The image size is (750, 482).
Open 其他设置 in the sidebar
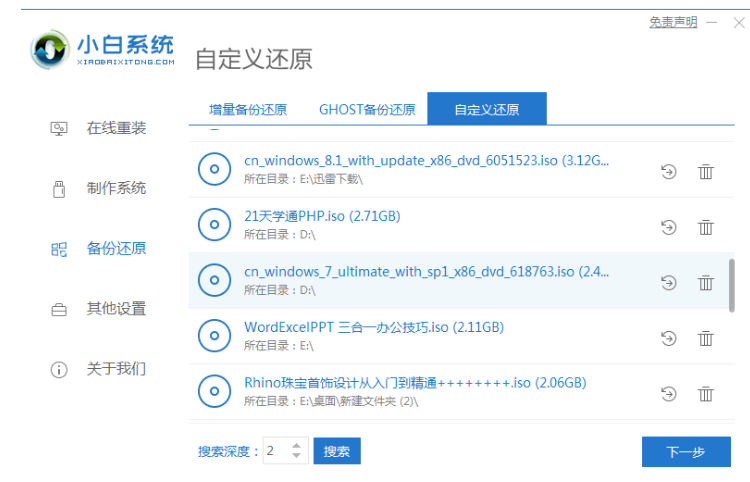pyautogui.click(x=115, y=308)
